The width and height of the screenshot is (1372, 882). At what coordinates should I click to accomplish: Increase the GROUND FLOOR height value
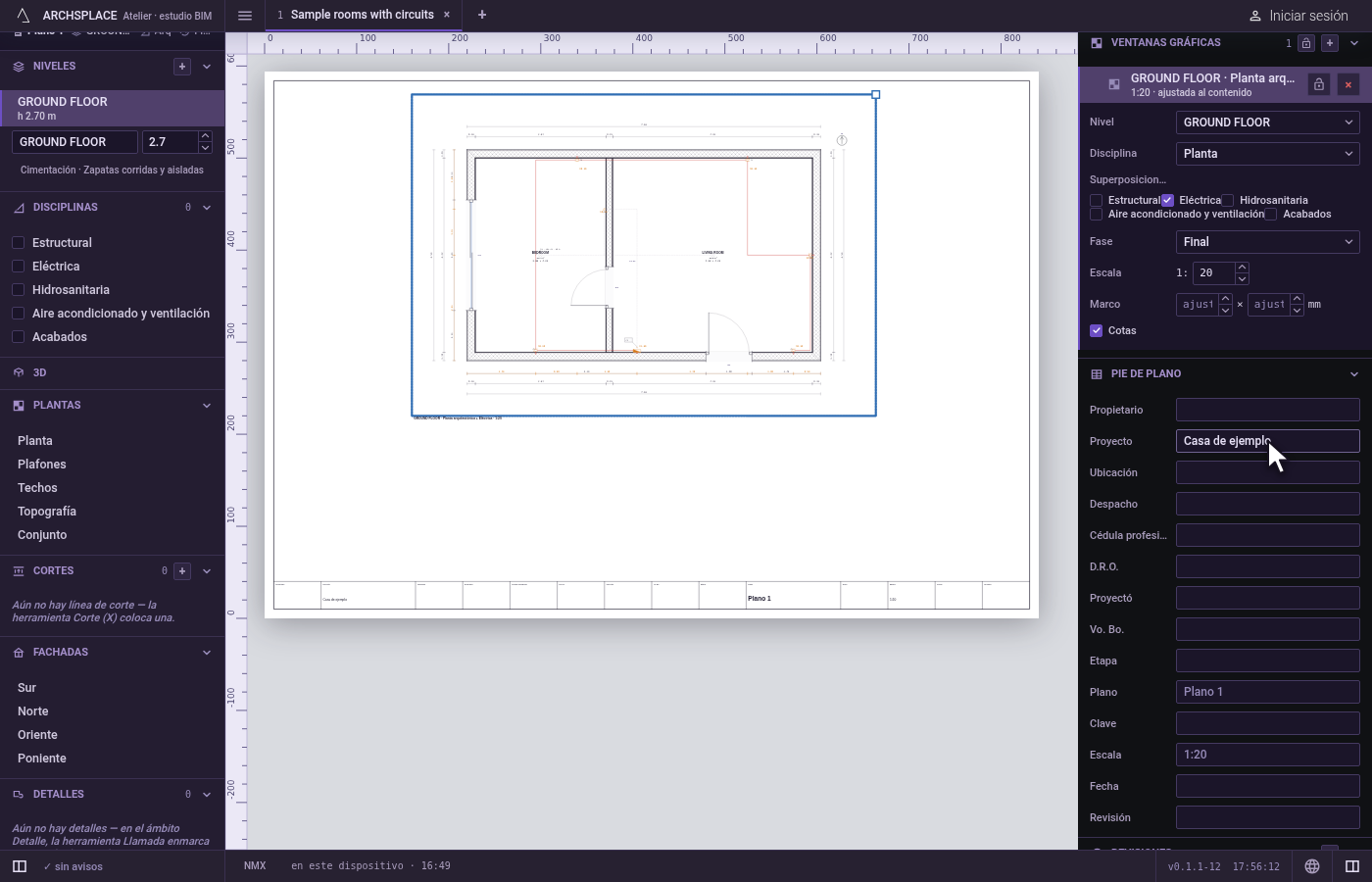(x=205, y=136)
